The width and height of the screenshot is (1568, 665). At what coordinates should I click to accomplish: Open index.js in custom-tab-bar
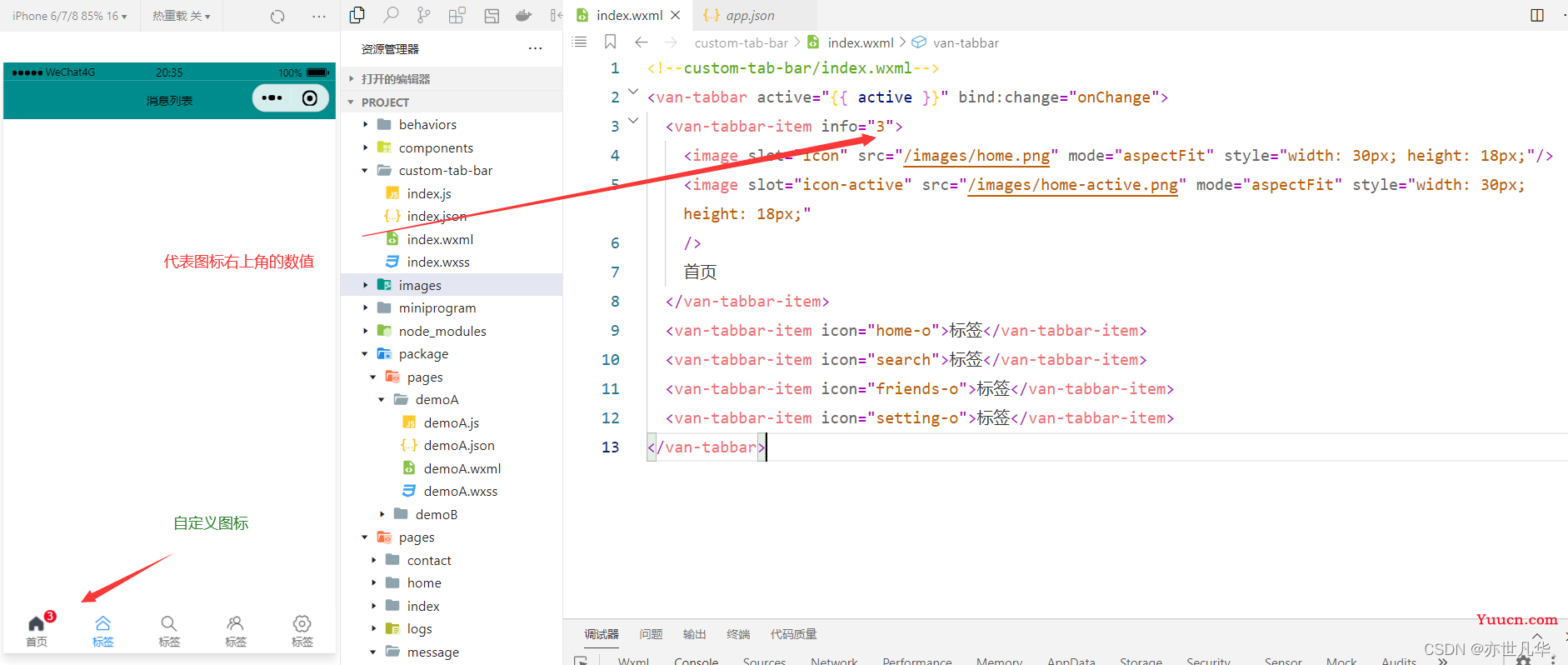429,193
